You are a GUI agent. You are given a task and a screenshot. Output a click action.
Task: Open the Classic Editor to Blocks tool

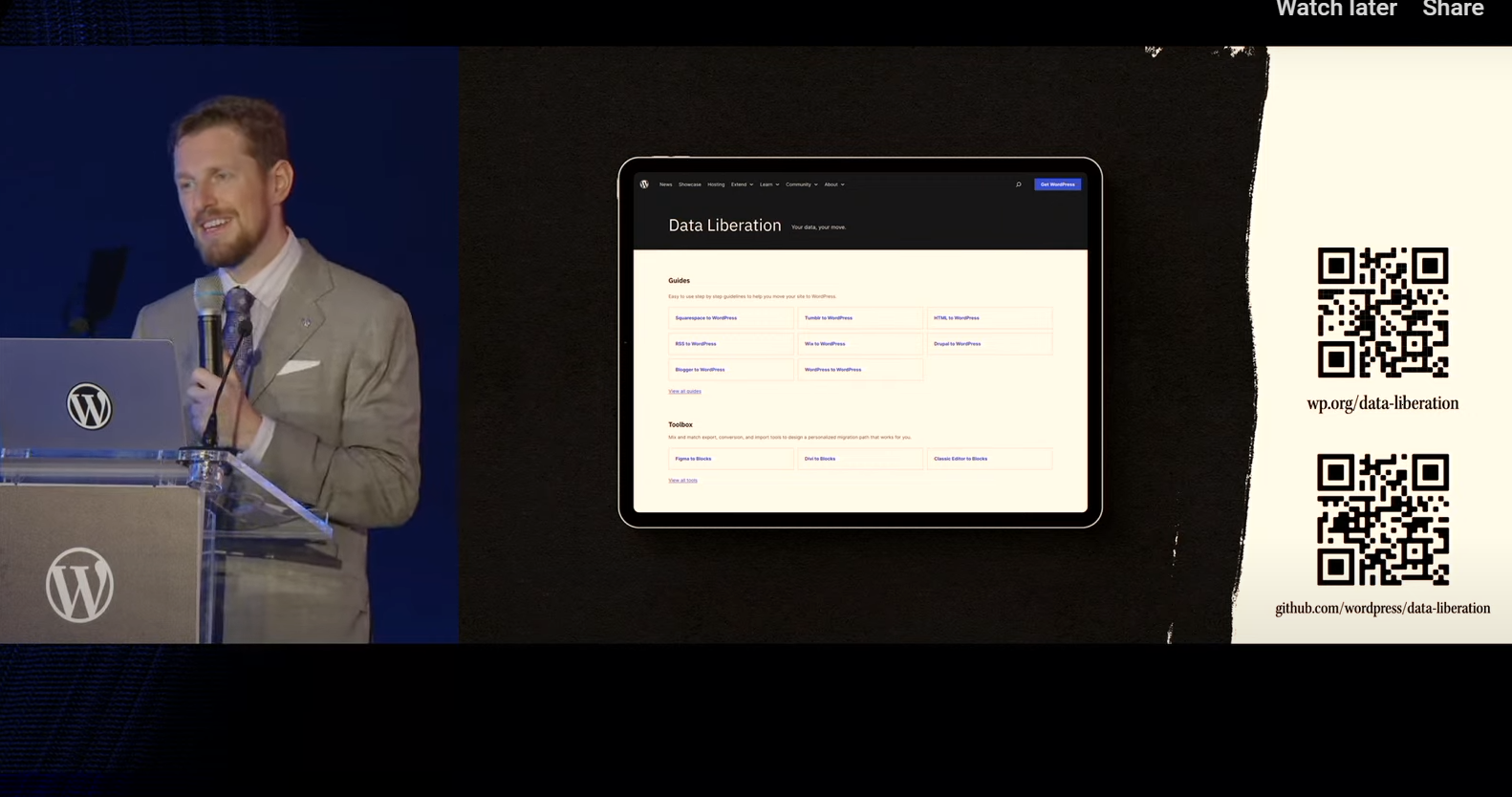point(989,459)
